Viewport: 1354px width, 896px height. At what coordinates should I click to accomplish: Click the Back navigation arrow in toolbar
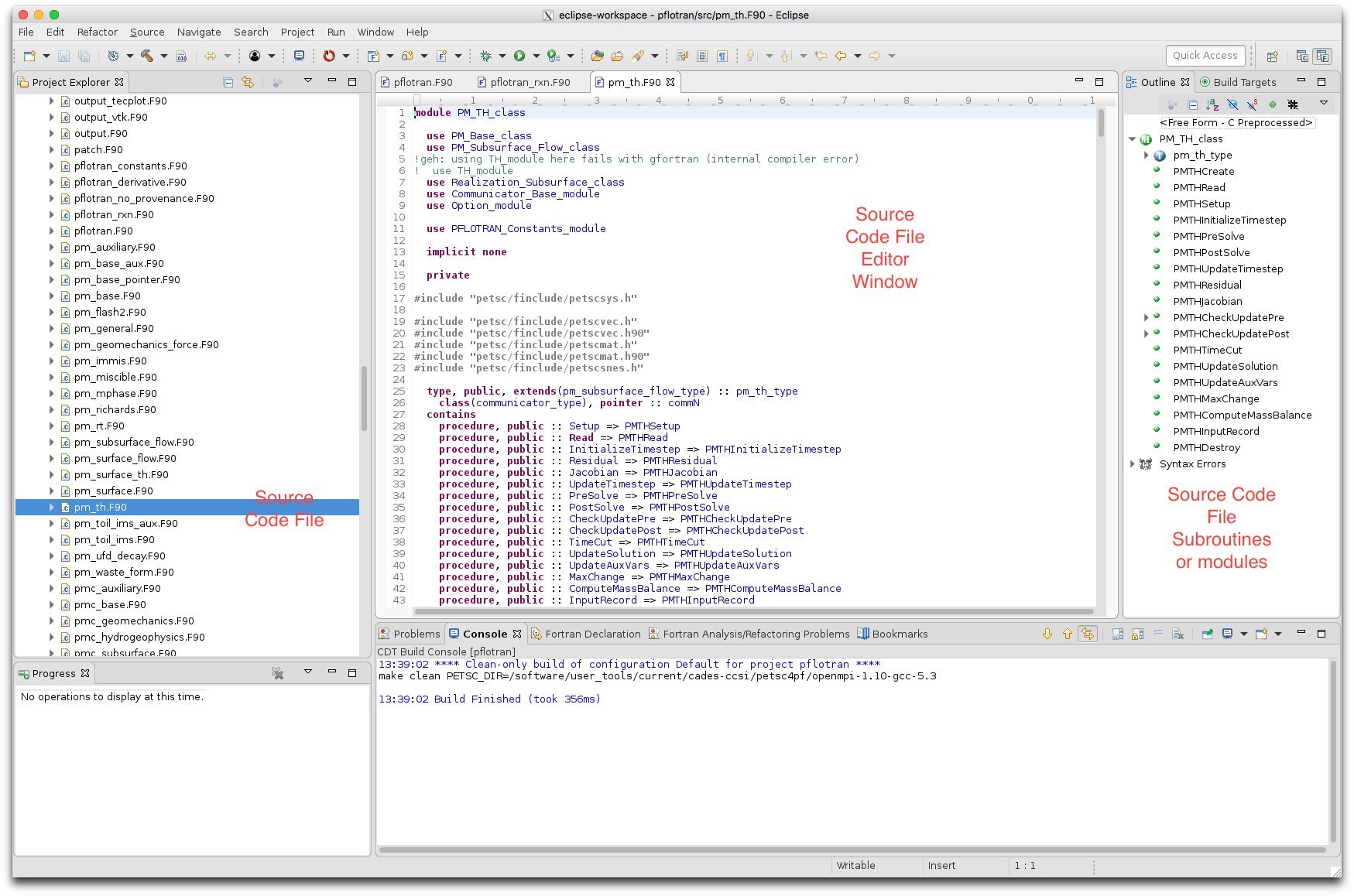840,56
